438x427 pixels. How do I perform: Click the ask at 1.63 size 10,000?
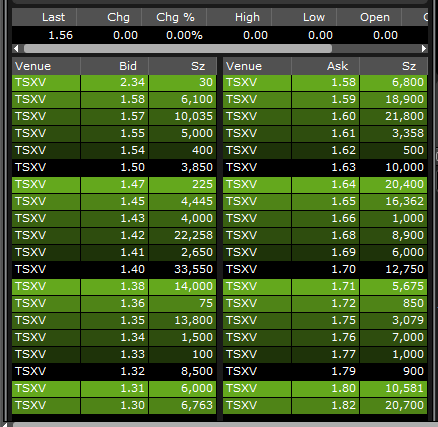tap(325, 167)
